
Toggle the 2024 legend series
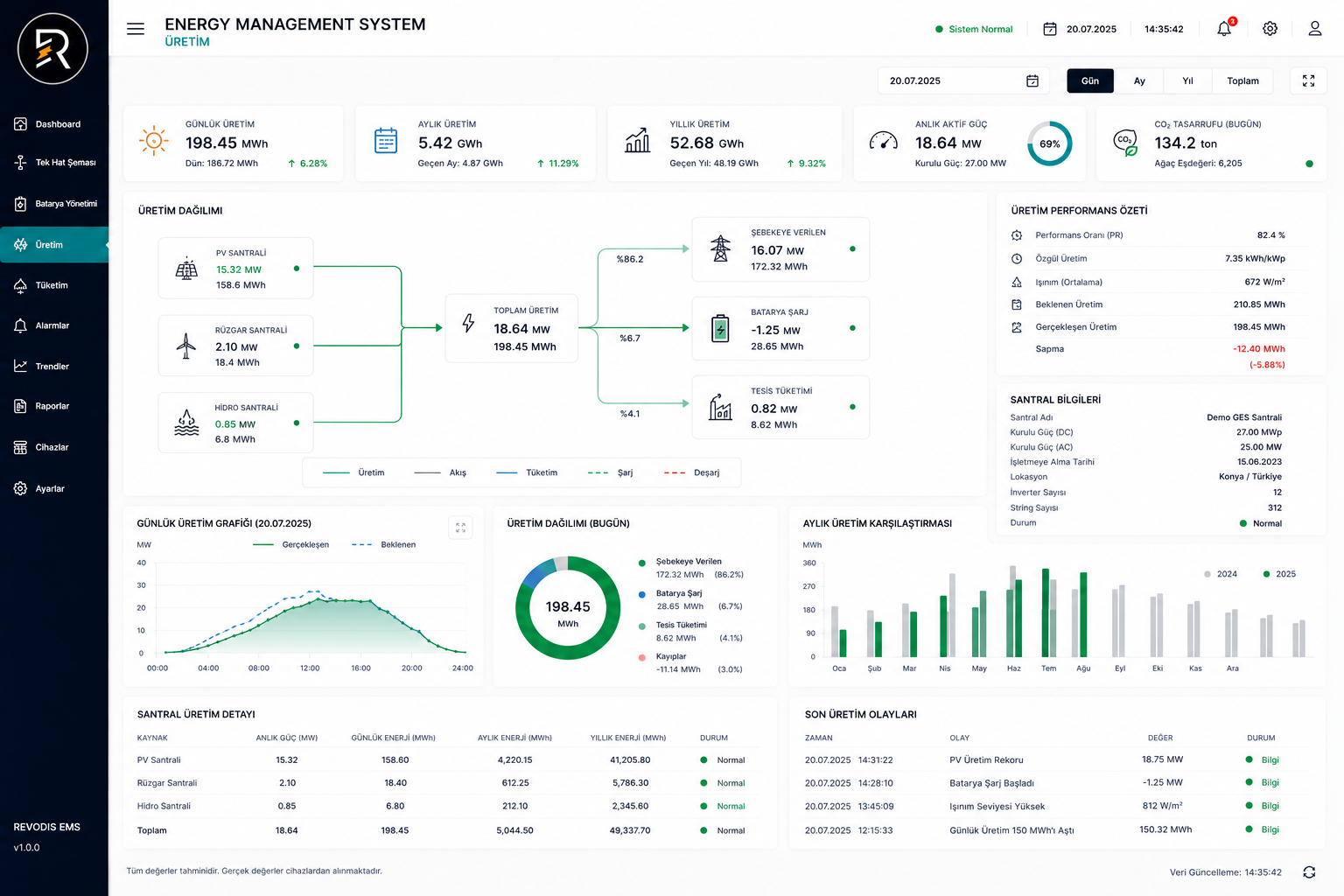tap(1221, 574)
